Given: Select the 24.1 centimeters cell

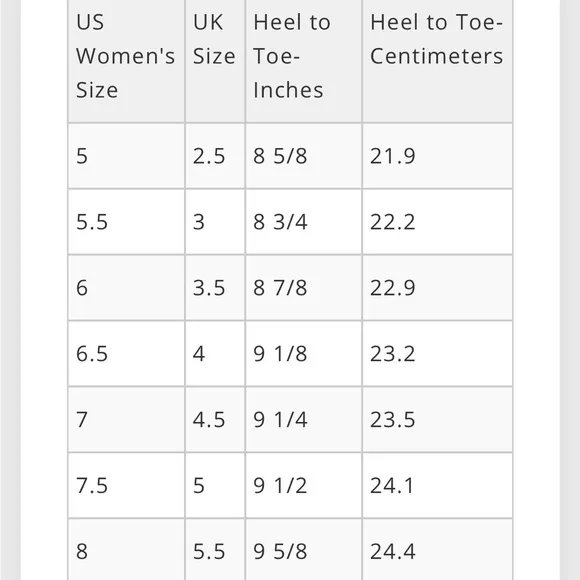Looking at the screenshot, I should 437,485.
